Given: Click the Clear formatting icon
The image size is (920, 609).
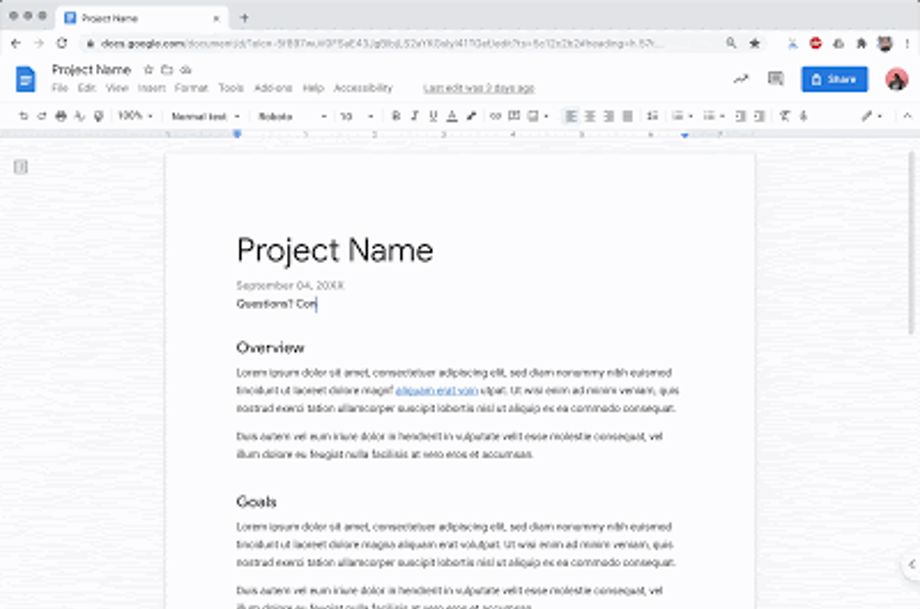Looking at the screenshot, I should point(784,116).
